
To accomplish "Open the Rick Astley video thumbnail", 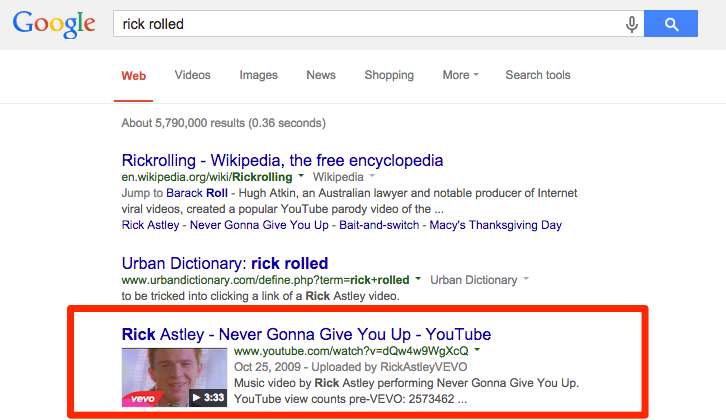I will (174, 377).
